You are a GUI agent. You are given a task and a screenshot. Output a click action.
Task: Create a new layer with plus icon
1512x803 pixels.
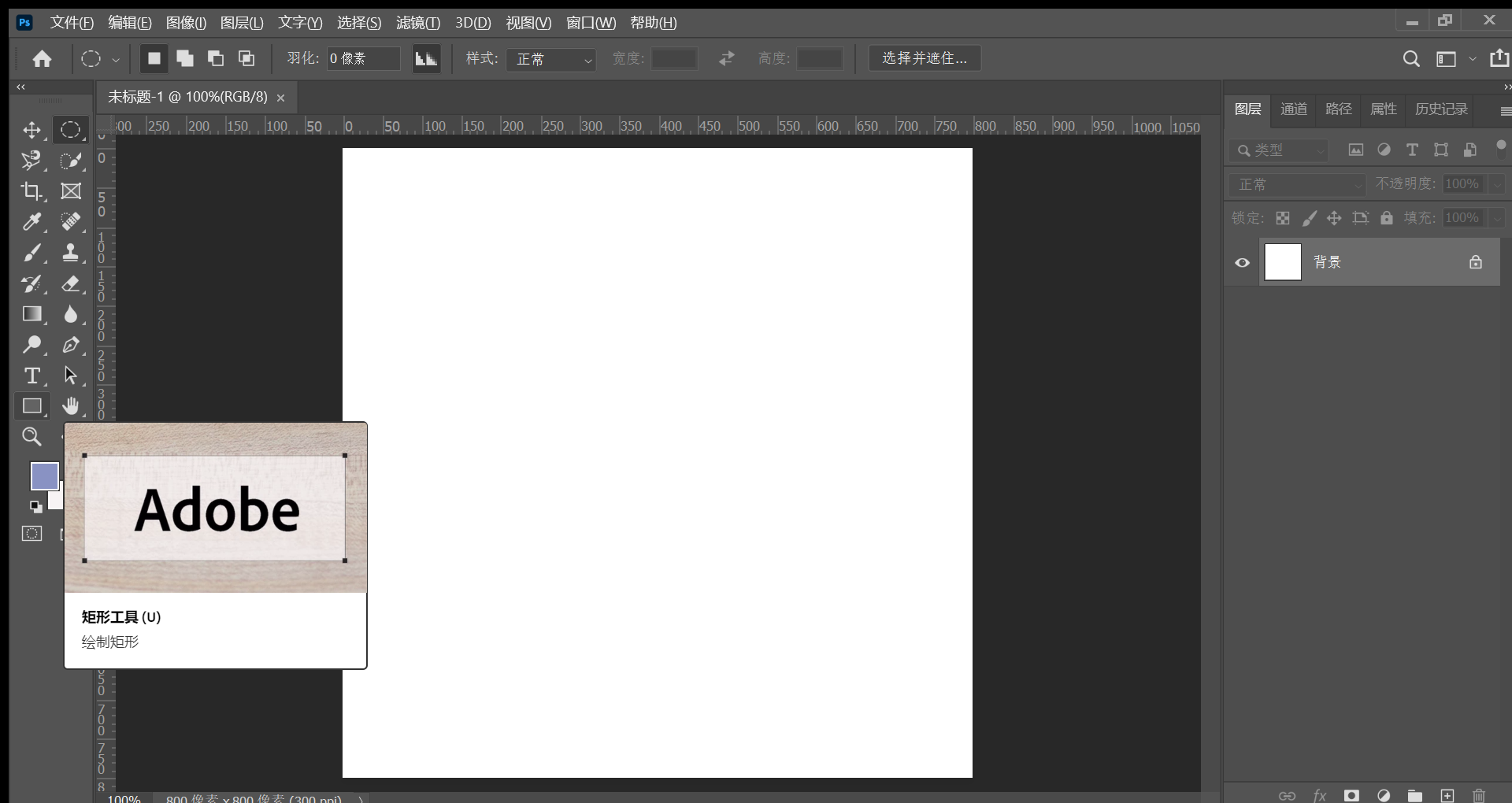pos(1447,795)
